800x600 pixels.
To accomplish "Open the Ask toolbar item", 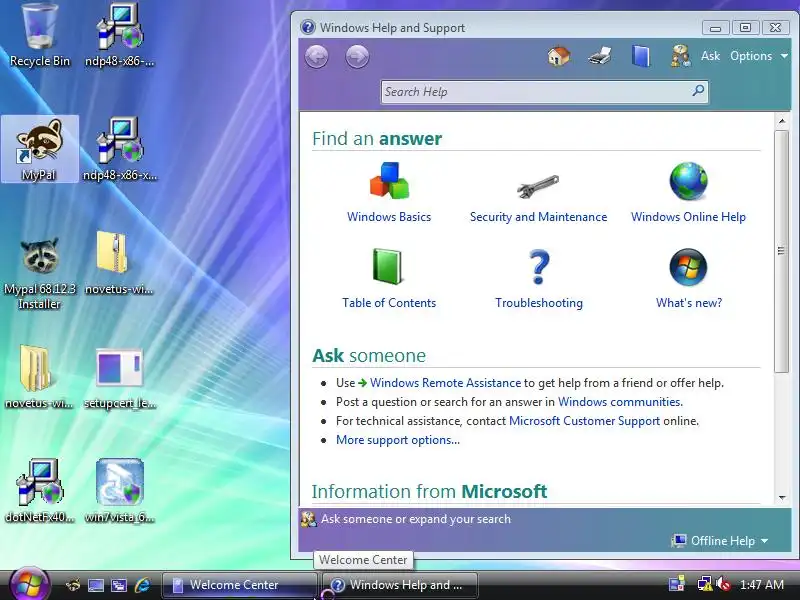I will tap(710, 56).
